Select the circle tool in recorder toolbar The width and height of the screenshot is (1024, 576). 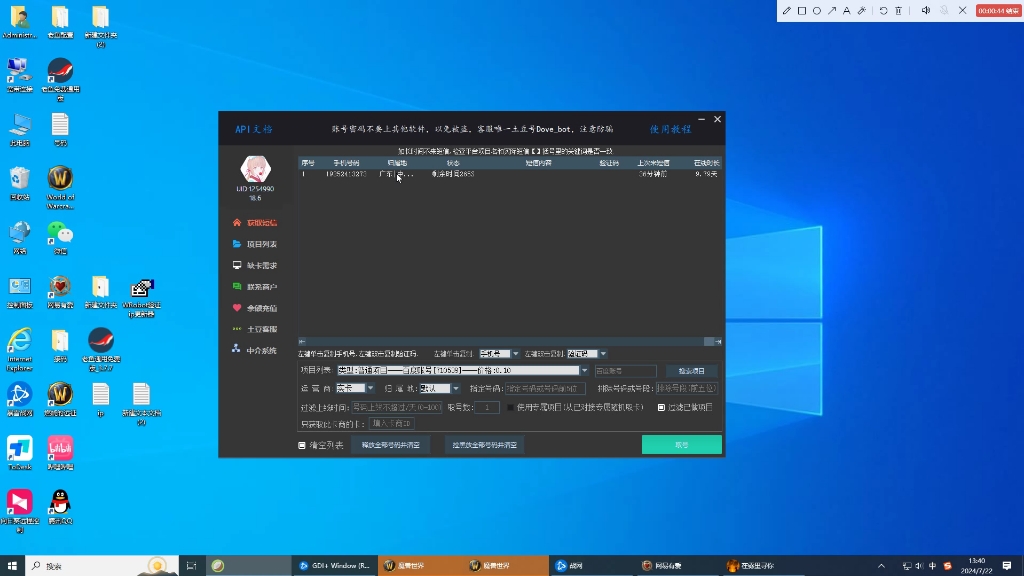[x=817, y=10]
